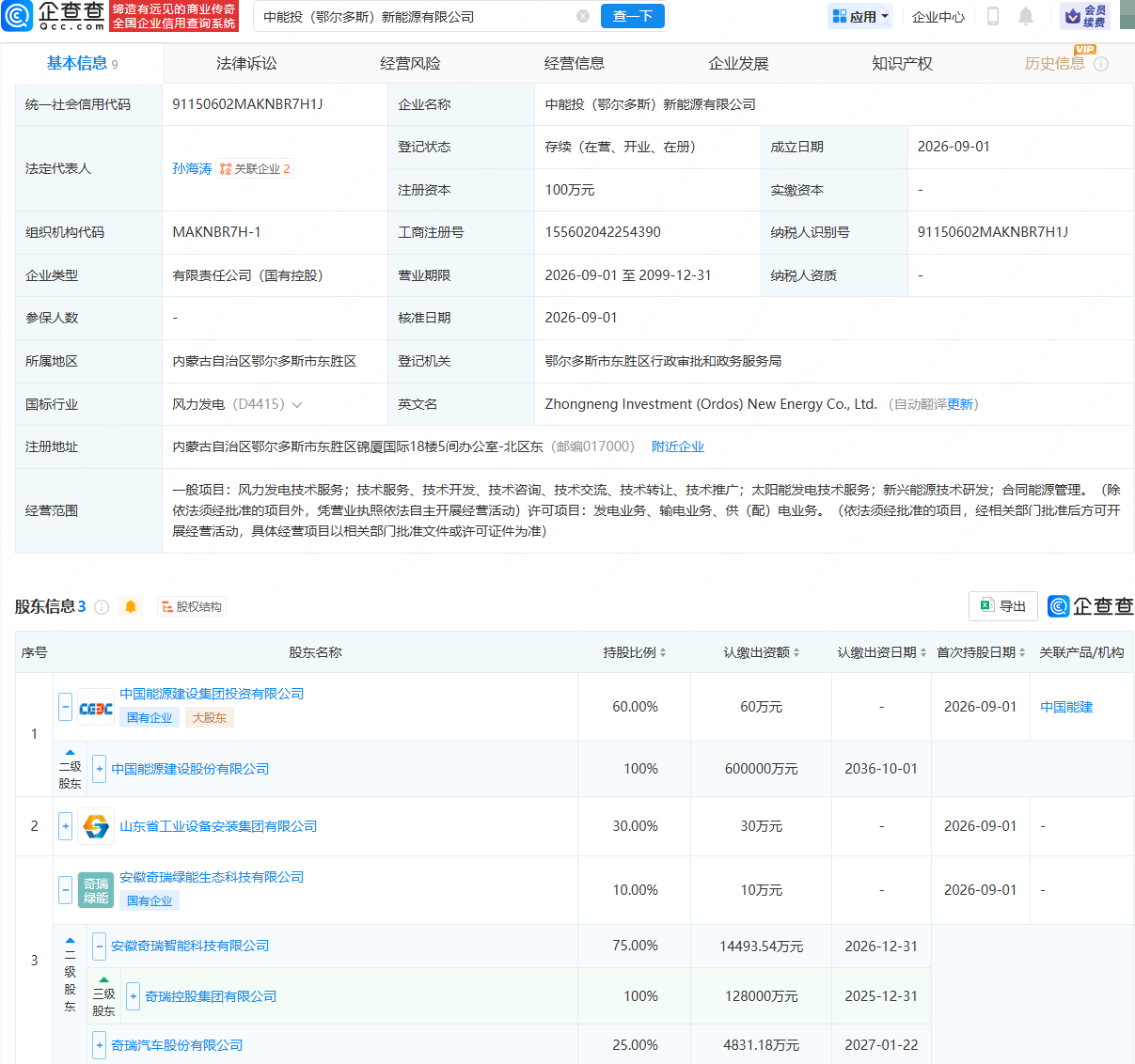Click the info icon beside 历史信息

tap(1101, 64)
